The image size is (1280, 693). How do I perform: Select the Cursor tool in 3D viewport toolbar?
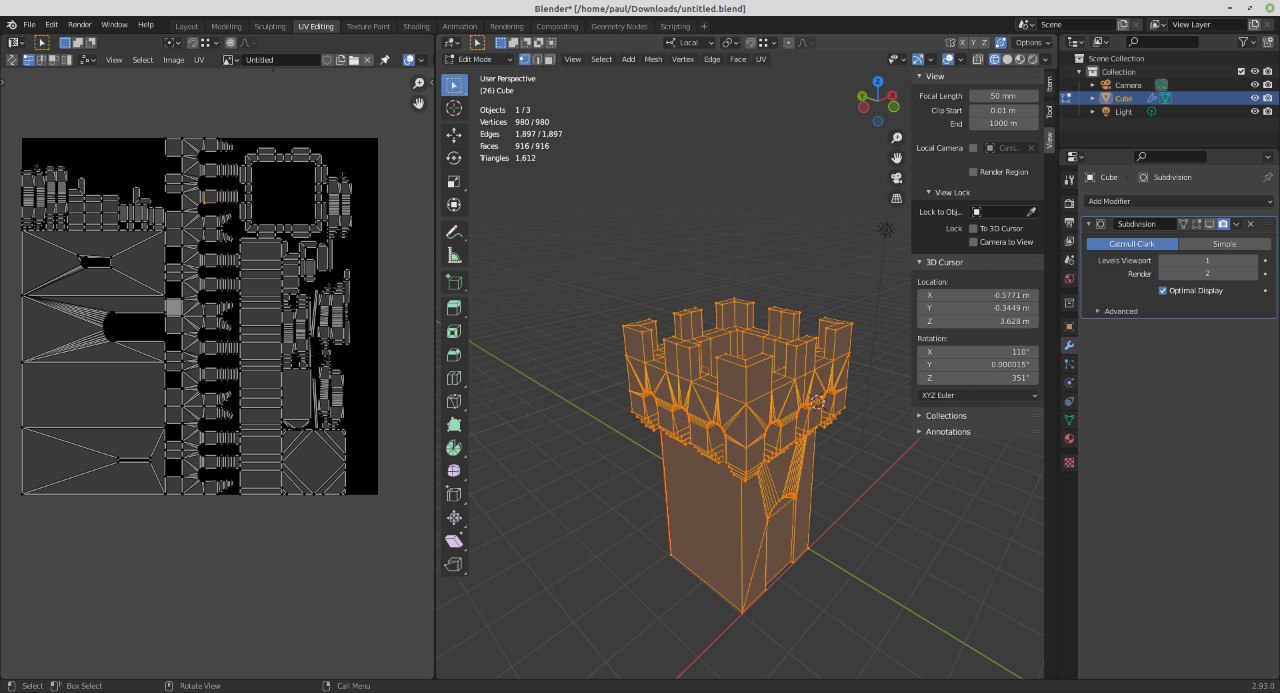[454, 108]
